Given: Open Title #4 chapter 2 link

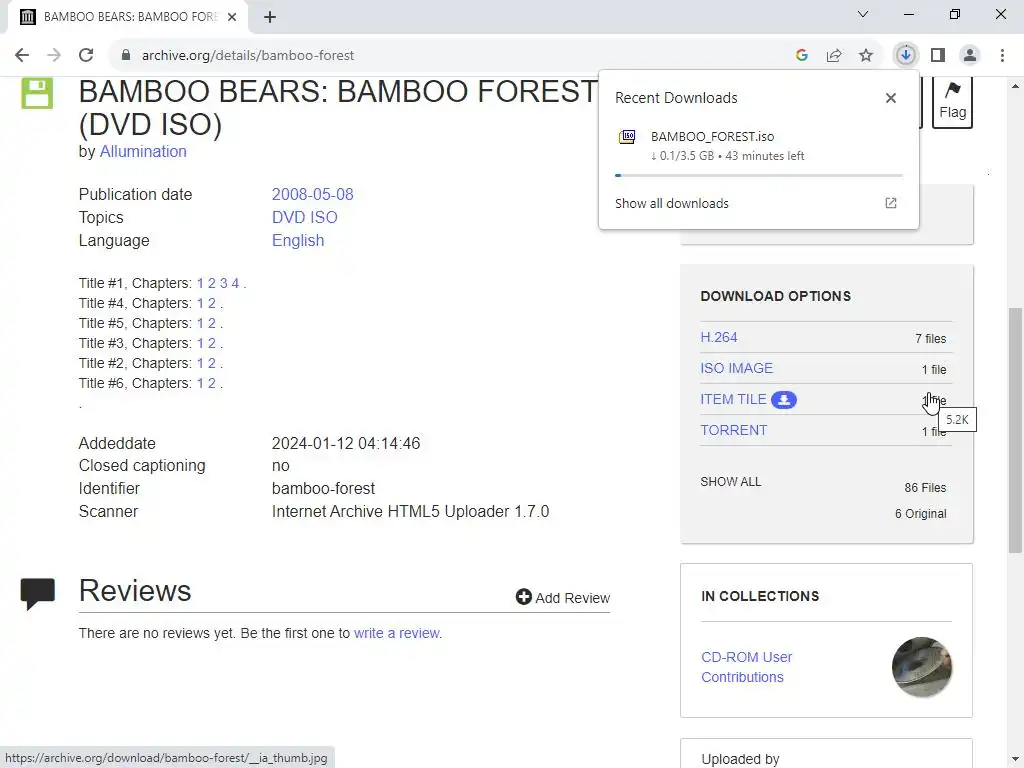Looking at the screenshot, I should click(x=212, y=304).
